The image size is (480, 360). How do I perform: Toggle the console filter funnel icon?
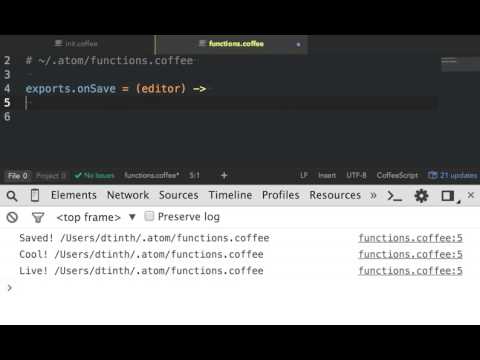38,217
